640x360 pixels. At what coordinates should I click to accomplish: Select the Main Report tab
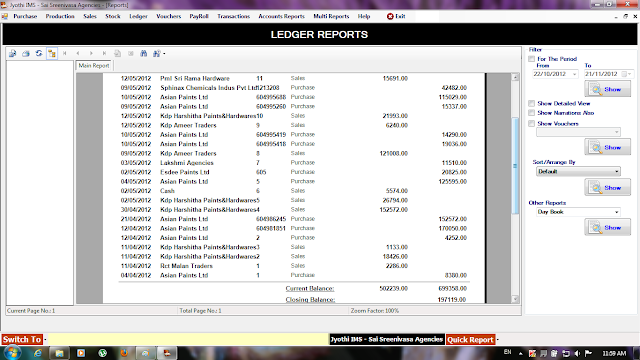click(94, 66)
